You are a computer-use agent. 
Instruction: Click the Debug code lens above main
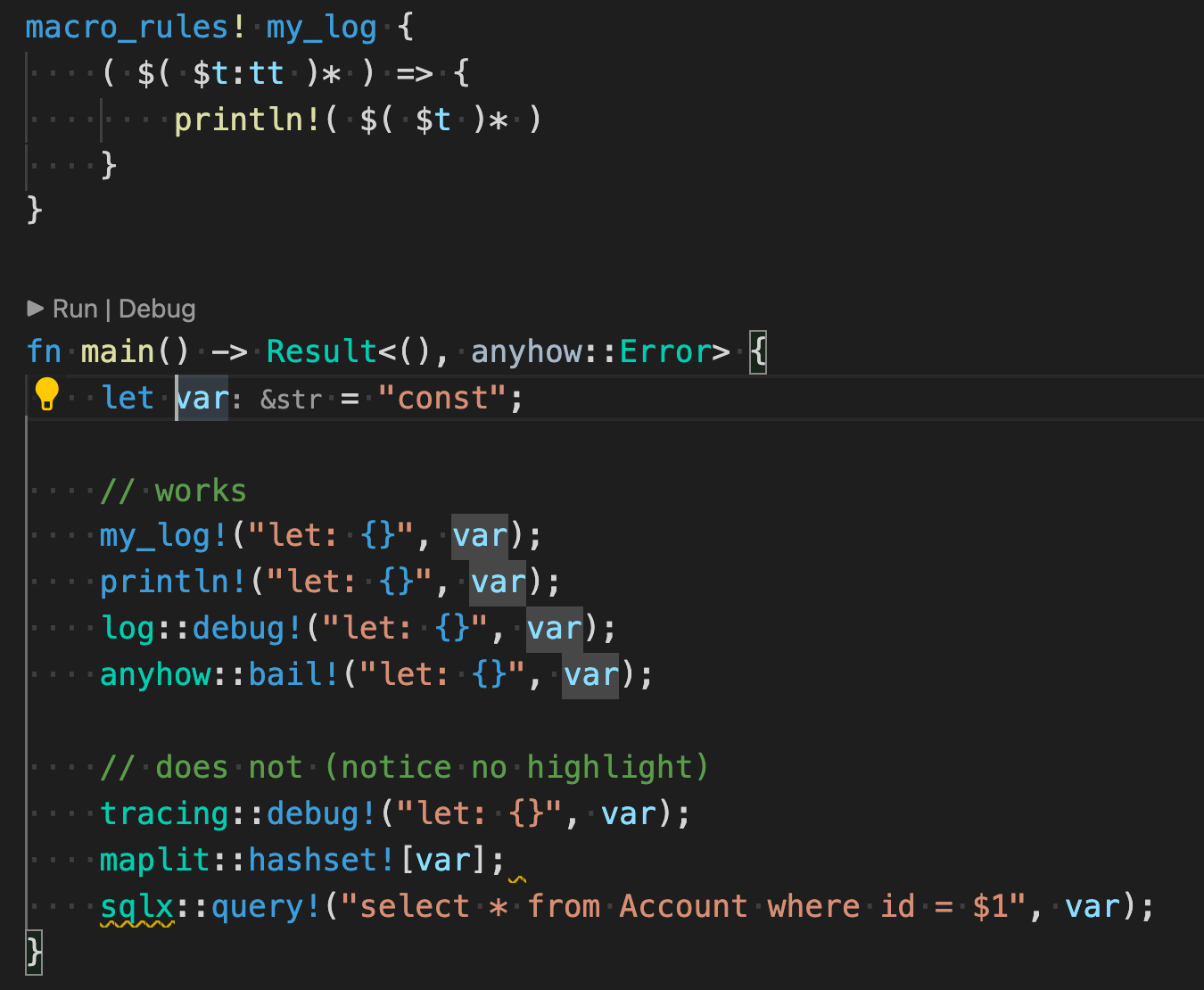click(157, 308)
